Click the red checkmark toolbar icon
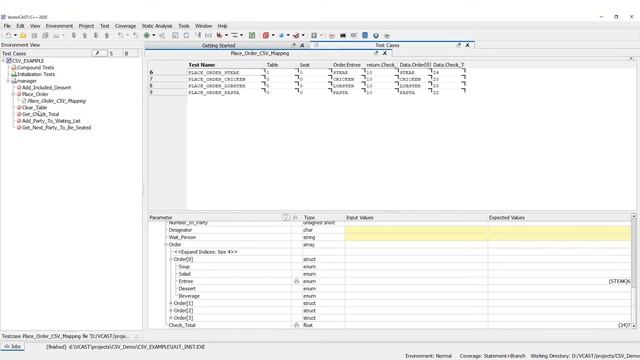This screenshot has height=360, width=640. [x=296, y=36]
